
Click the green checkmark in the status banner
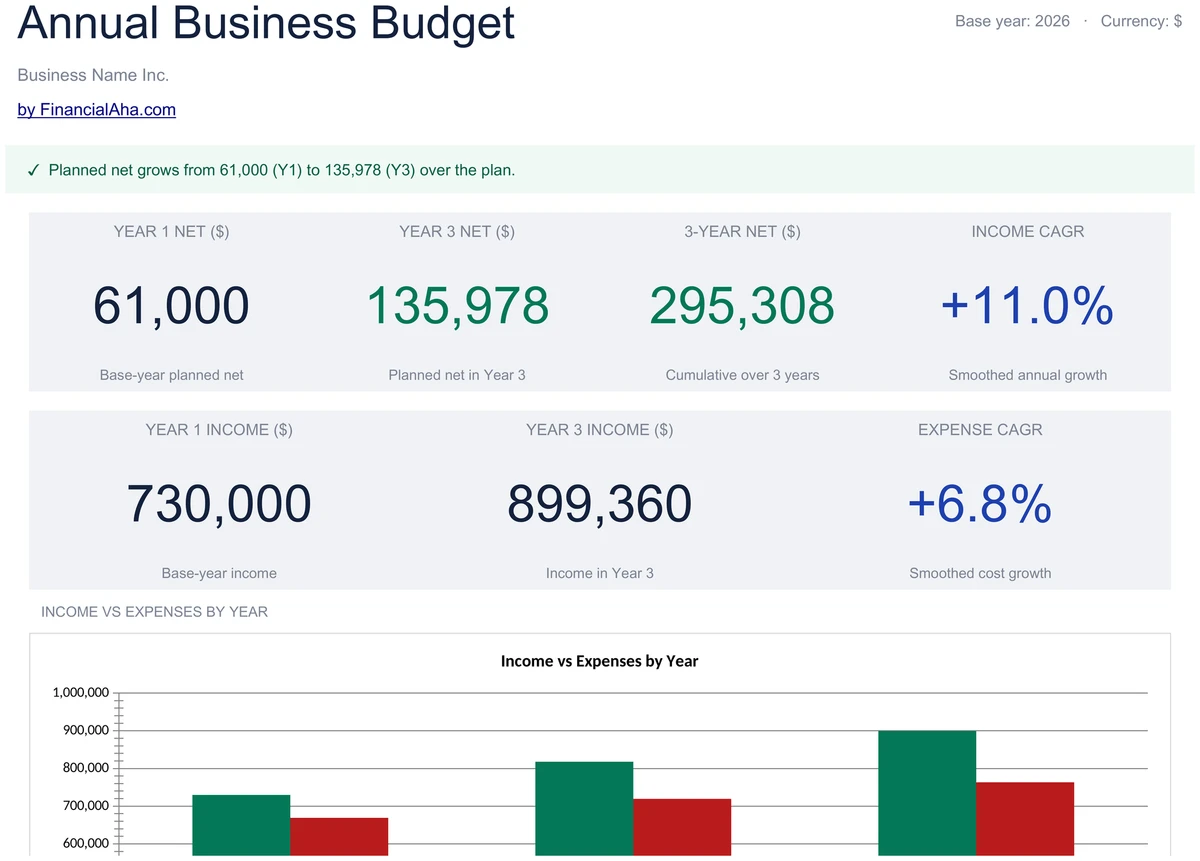[33, 170]
